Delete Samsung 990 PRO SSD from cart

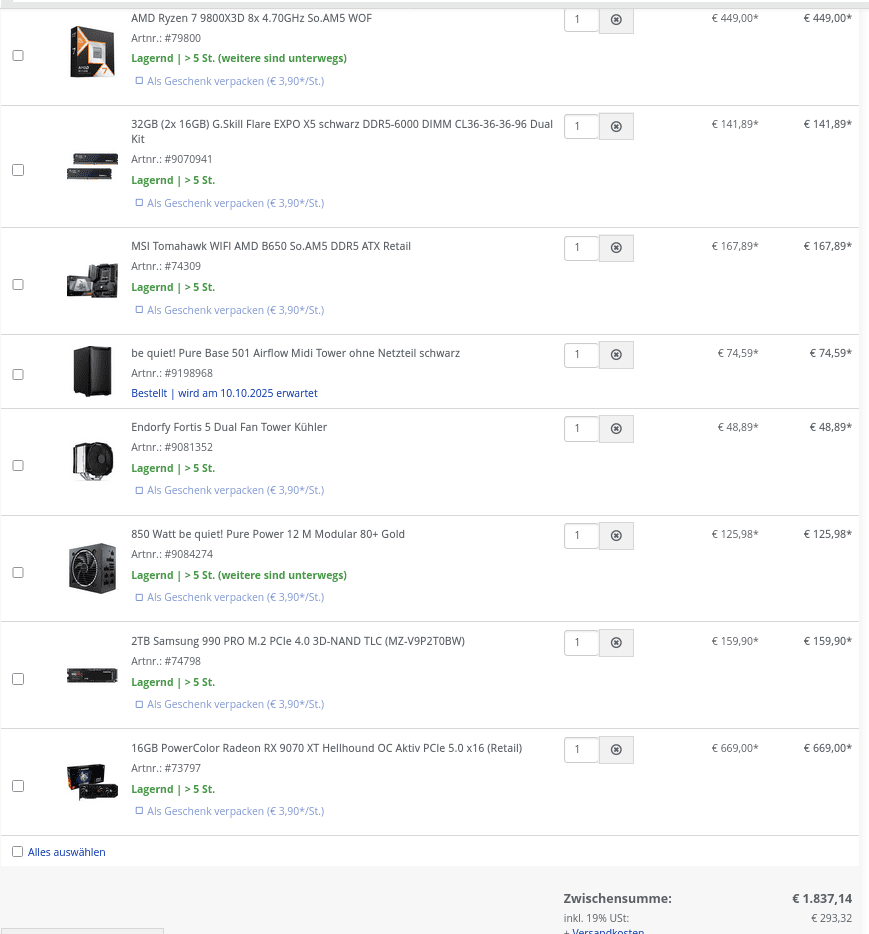(616, 643)
